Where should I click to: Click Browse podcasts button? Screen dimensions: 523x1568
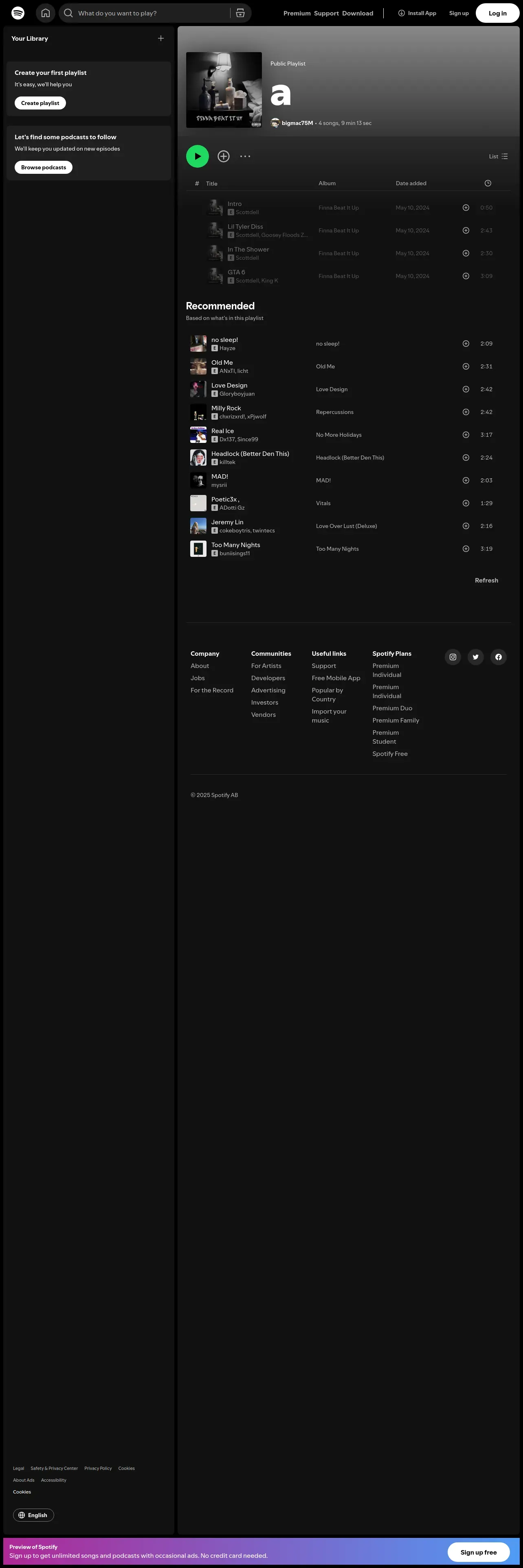point(43,167)
